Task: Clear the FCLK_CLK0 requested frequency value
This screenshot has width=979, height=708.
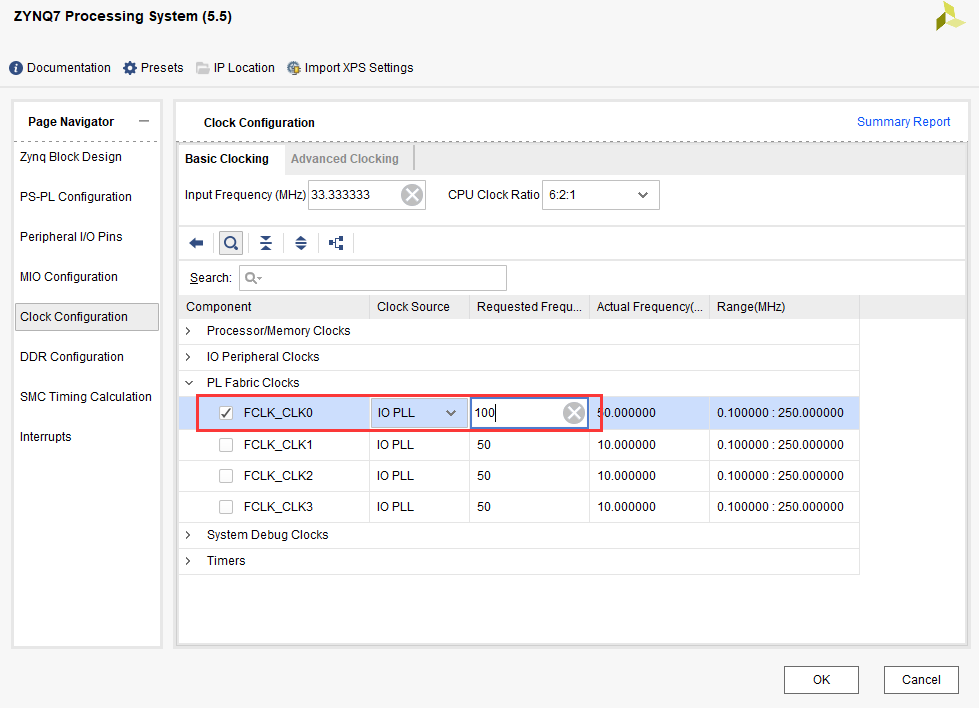Action: [x=574, y=413]
